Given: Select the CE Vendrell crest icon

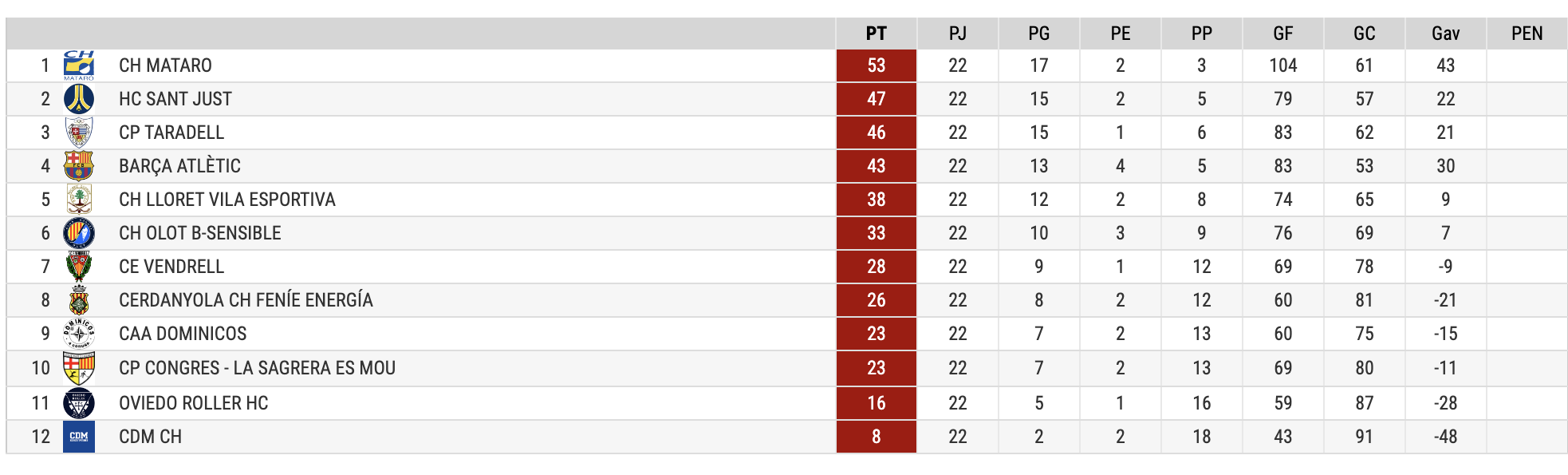Looking at the screenshot, I should click(79, 267).
